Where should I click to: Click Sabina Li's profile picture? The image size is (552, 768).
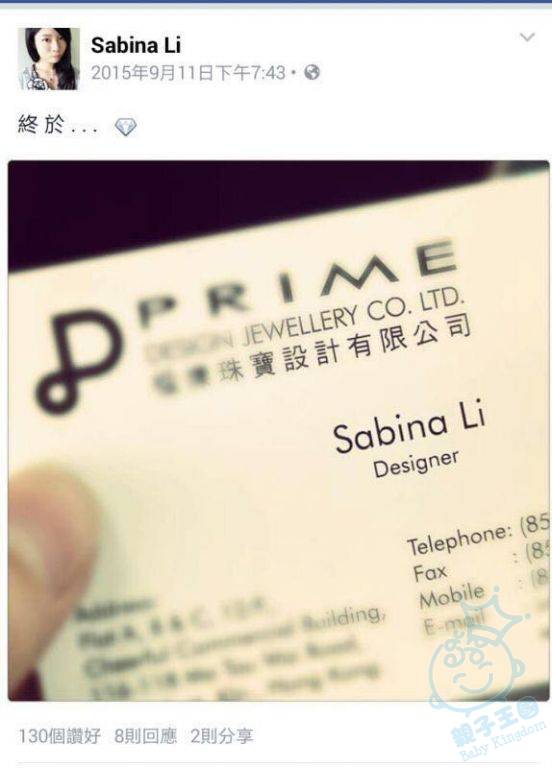pos(48,59)
